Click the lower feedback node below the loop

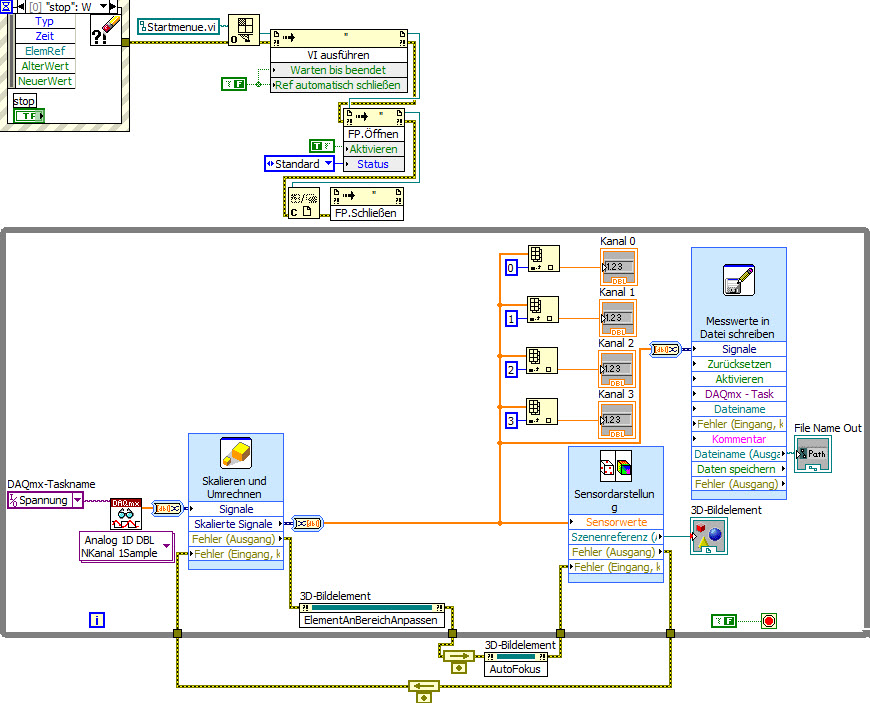click(424, 691)
